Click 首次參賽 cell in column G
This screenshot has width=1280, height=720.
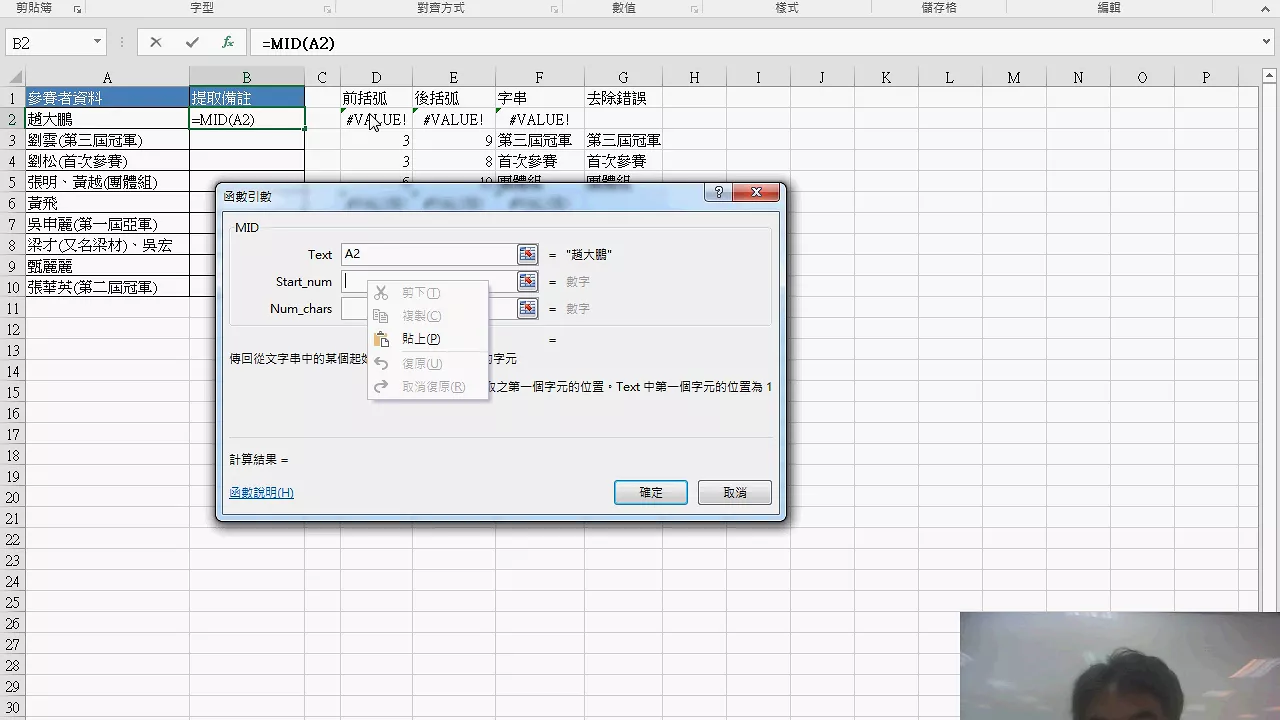623,162
